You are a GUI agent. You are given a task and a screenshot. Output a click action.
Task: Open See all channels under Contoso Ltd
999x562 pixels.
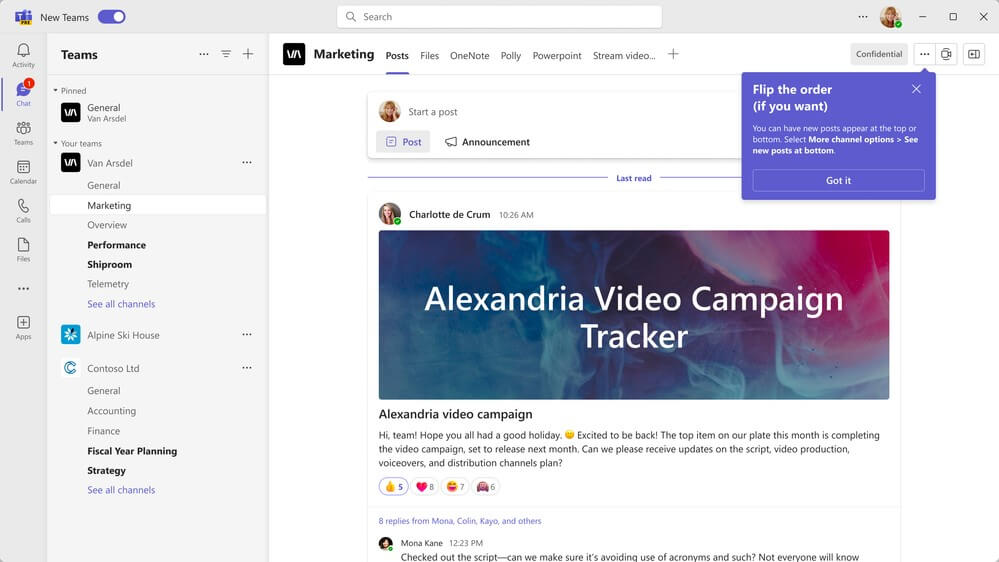pos(121,490)
